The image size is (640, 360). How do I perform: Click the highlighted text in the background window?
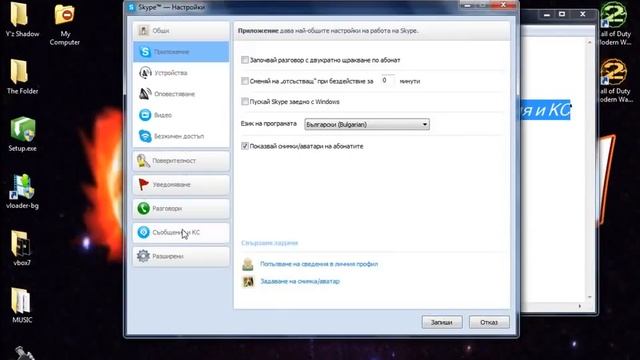[545, 110]
